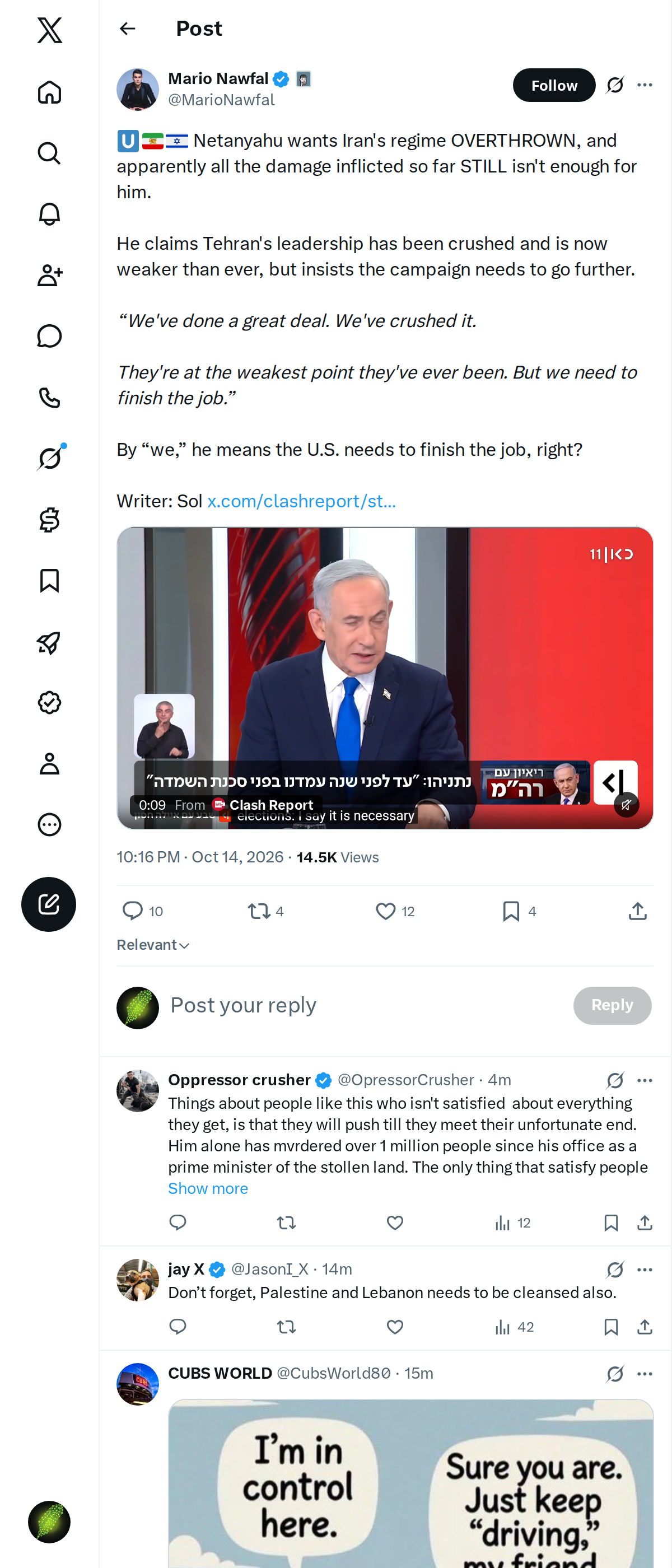This screenshot has width=672, height=1568.
Task: Open the Grok icon in the sidebar
Action: point(49,458)
